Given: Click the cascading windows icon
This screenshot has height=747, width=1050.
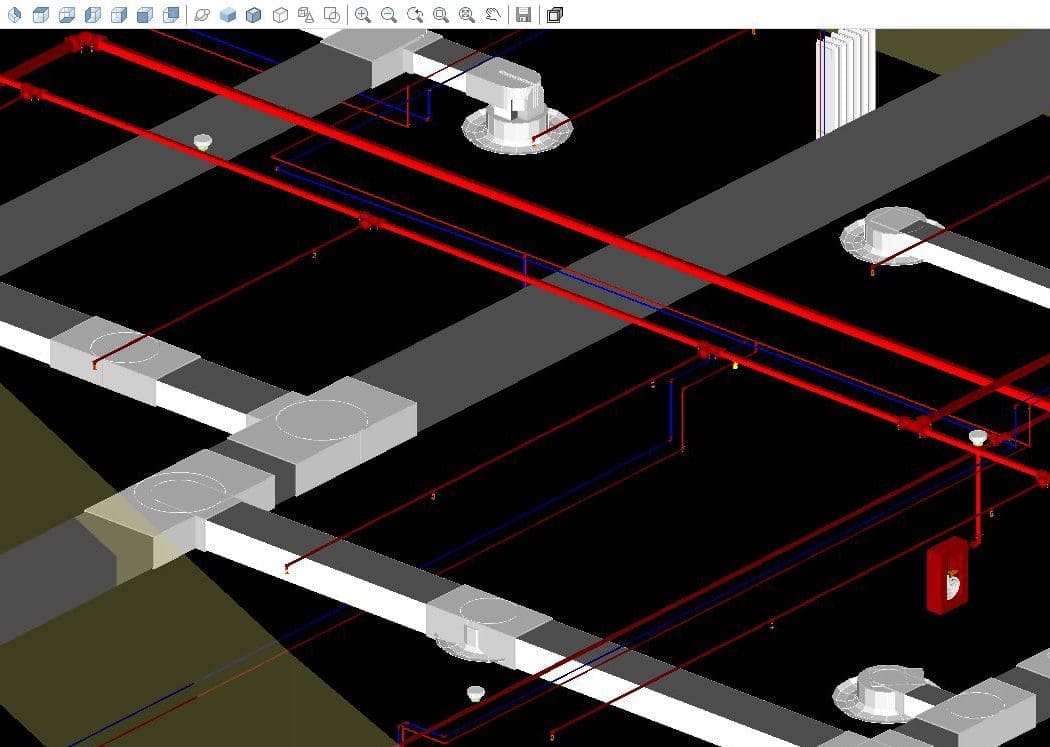Looking at the screenshot, I should tap(555, 14).
